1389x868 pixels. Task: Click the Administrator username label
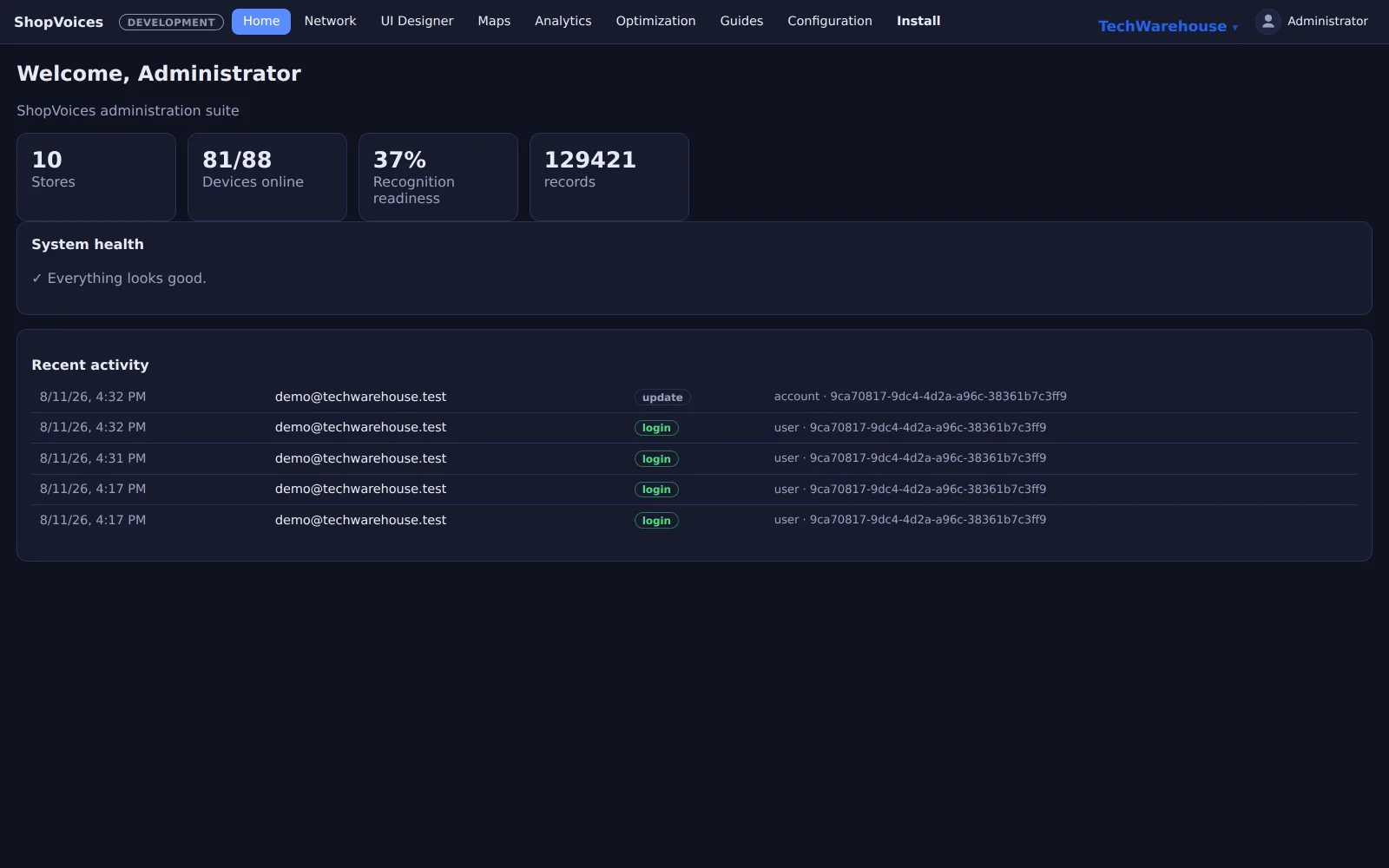click(x=1327, y=21)
